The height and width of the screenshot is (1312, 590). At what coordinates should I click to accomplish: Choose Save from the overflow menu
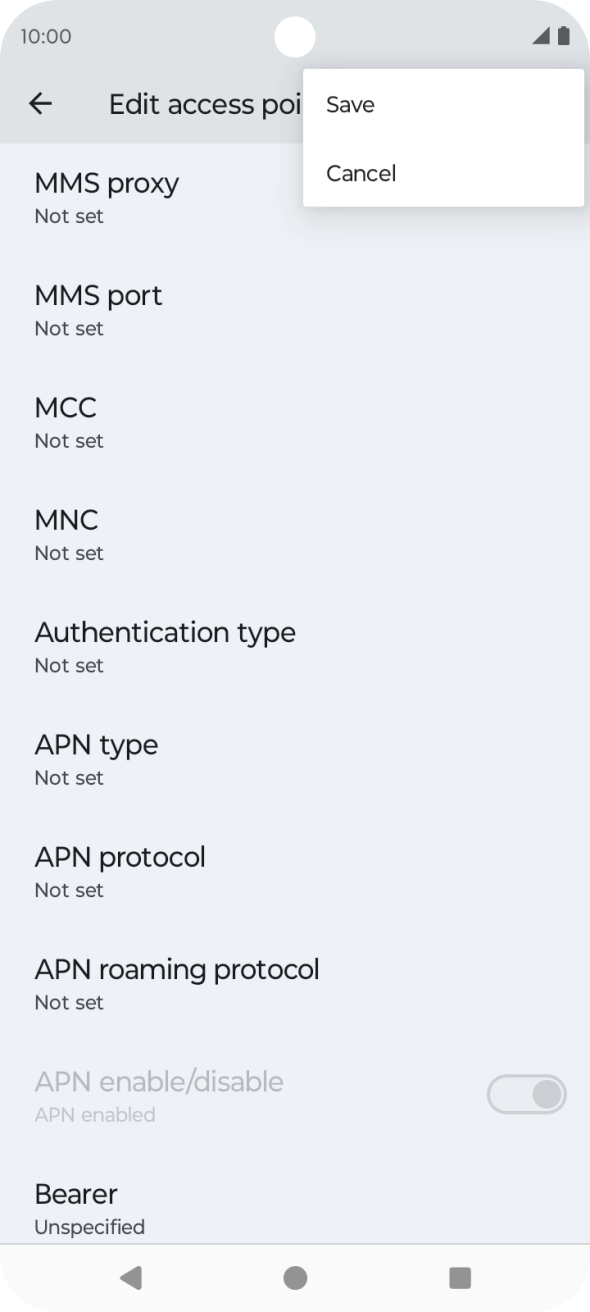(x=443, y=104)
